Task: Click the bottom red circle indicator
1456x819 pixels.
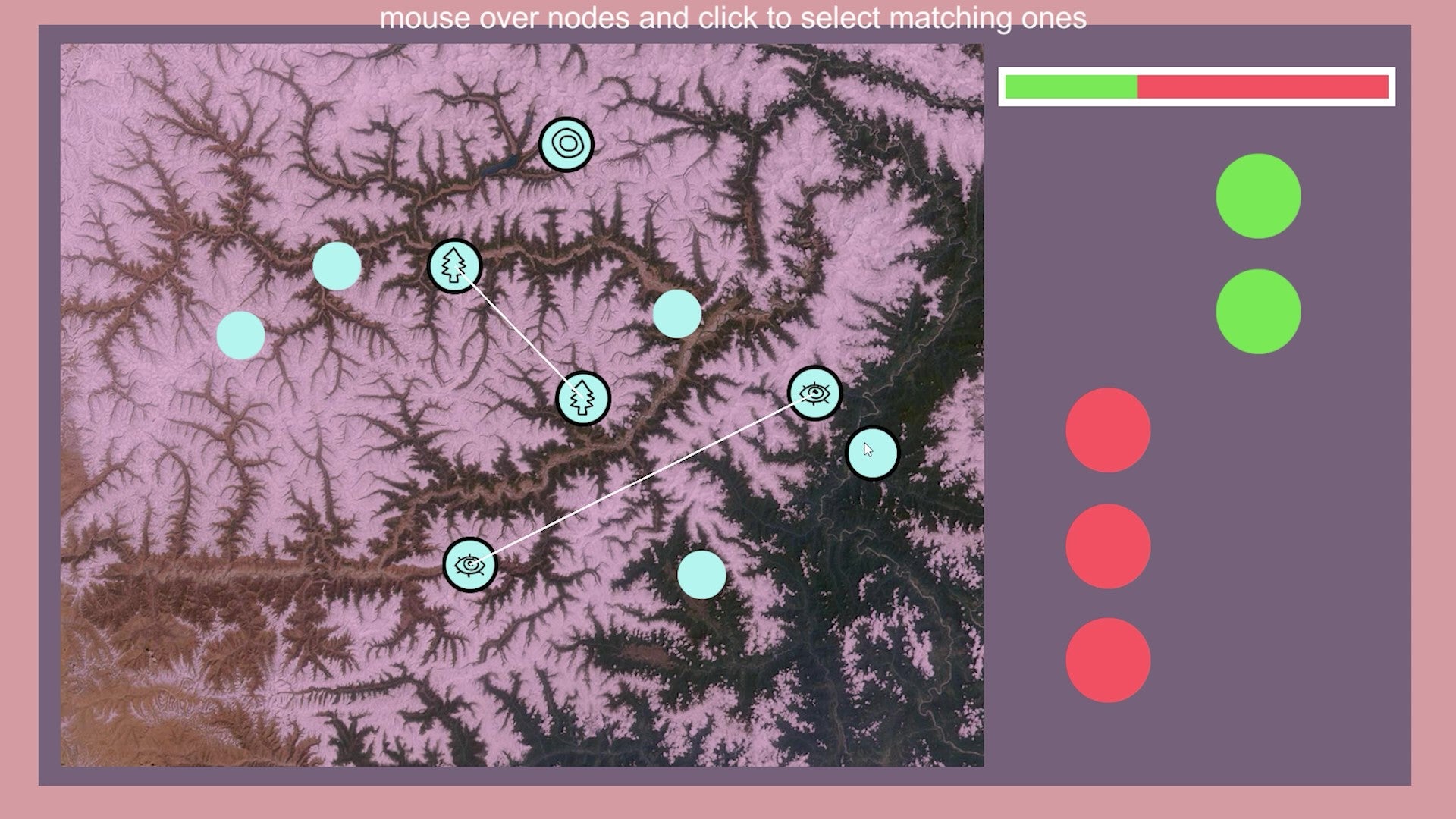Action: (x=1107, y=660)
